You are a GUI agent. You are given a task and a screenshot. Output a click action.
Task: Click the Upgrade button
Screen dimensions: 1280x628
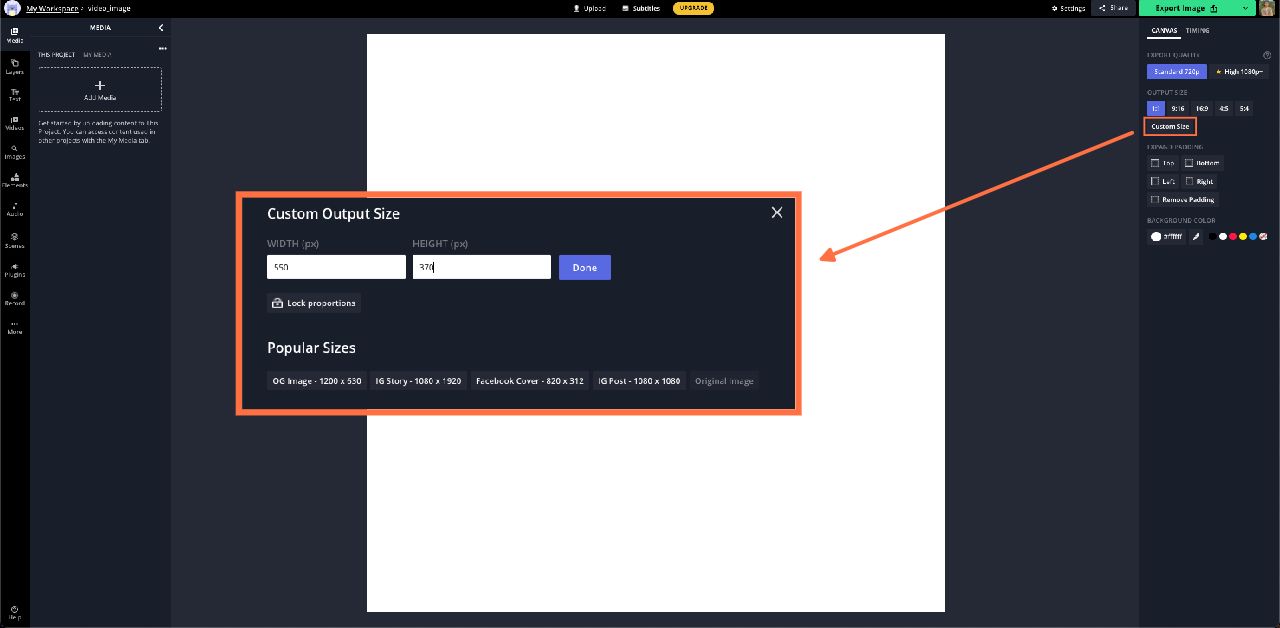tap(694, 8)
